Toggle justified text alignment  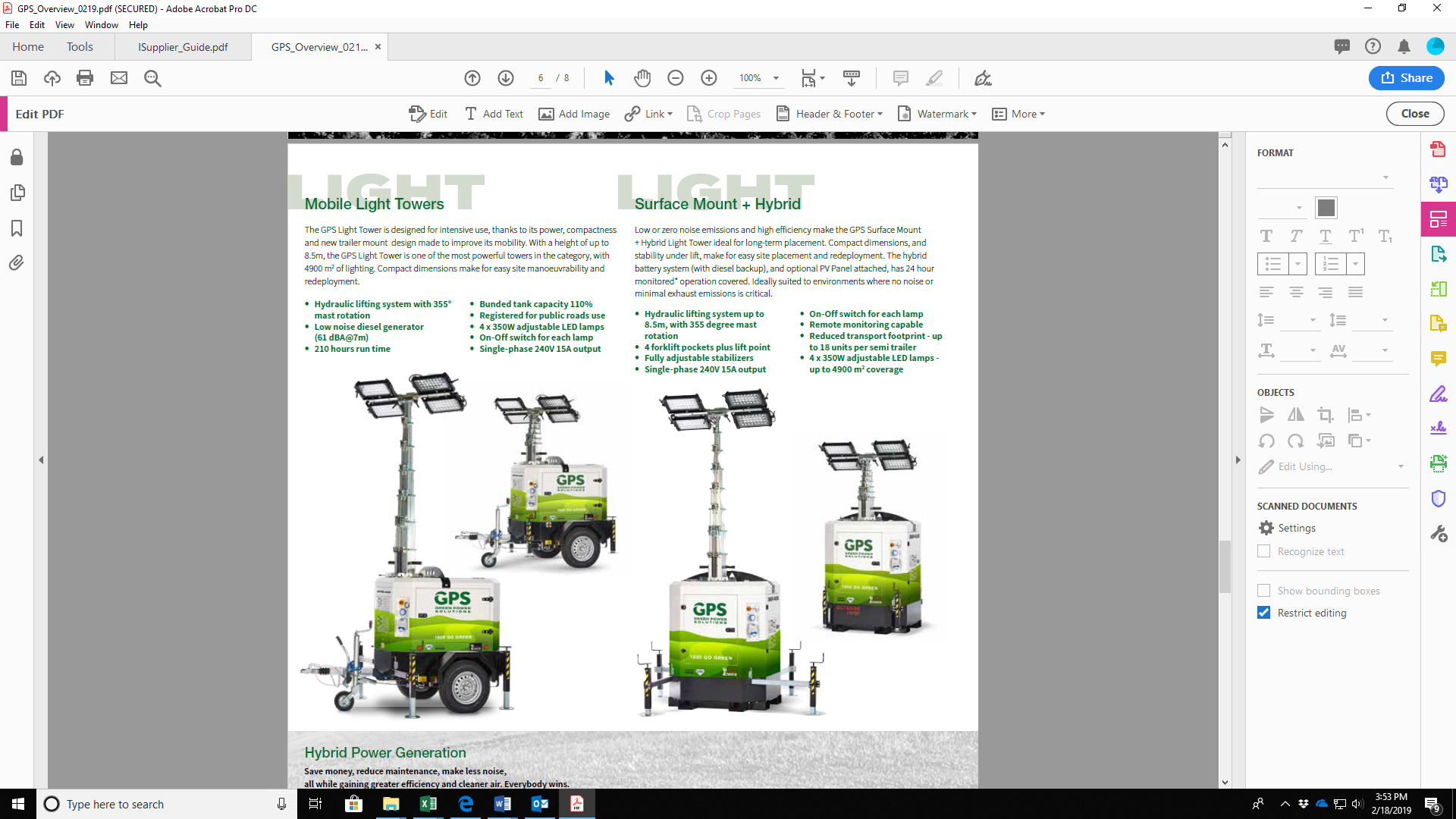[x=1355, y=292]
